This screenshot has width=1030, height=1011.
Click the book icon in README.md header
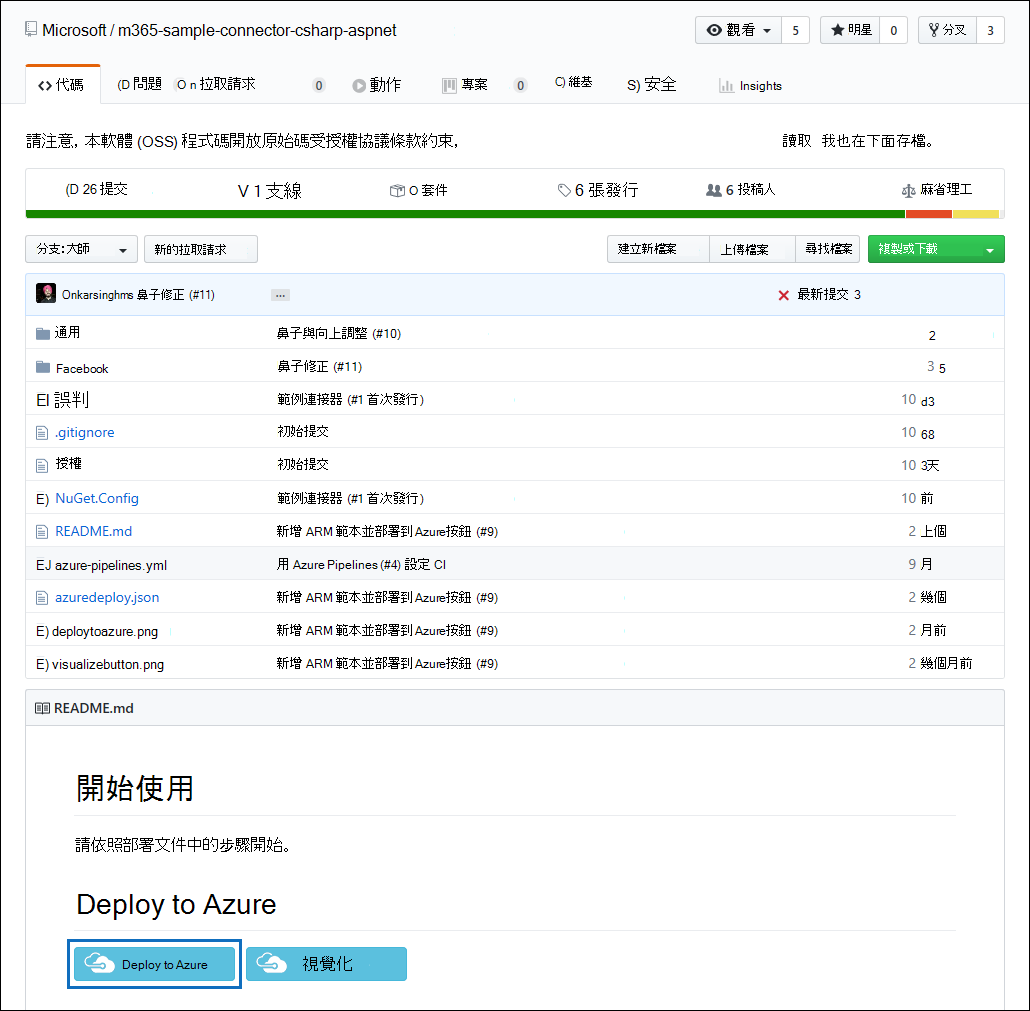42,708
